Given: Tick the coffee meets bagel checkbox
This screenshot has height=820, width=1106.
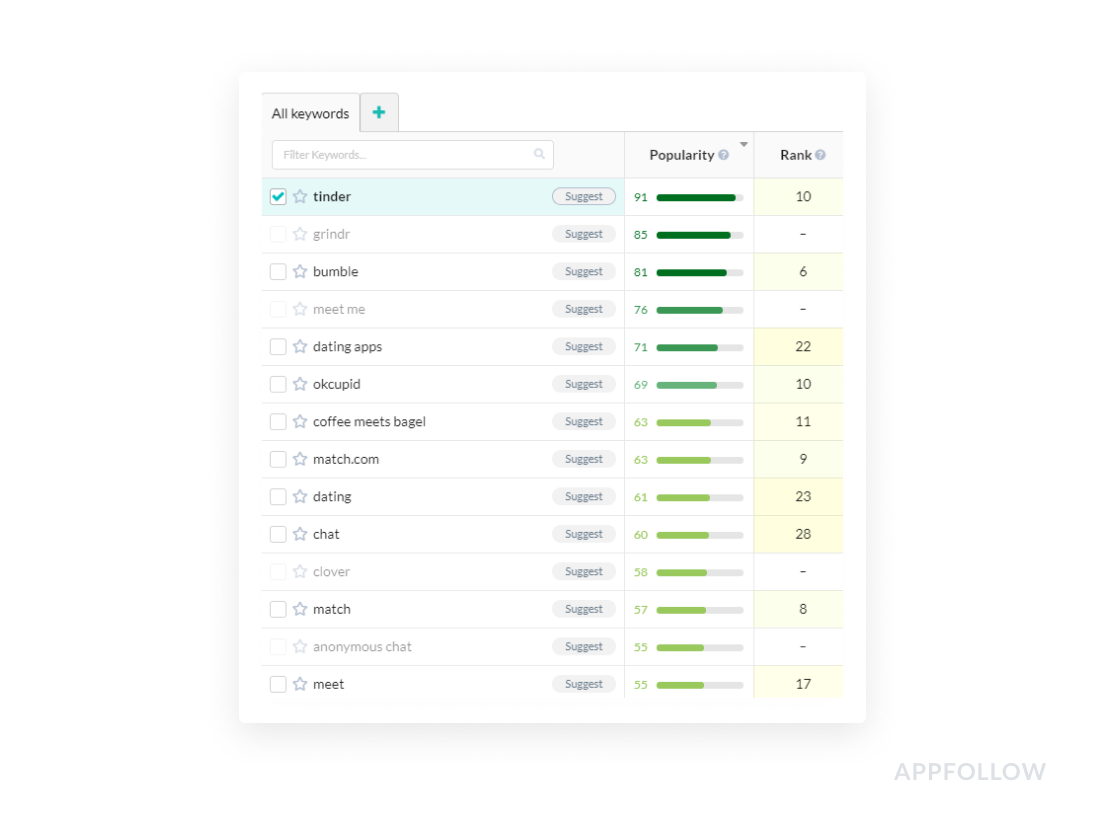Looking at the screenshot, I should tap(278, 422).
